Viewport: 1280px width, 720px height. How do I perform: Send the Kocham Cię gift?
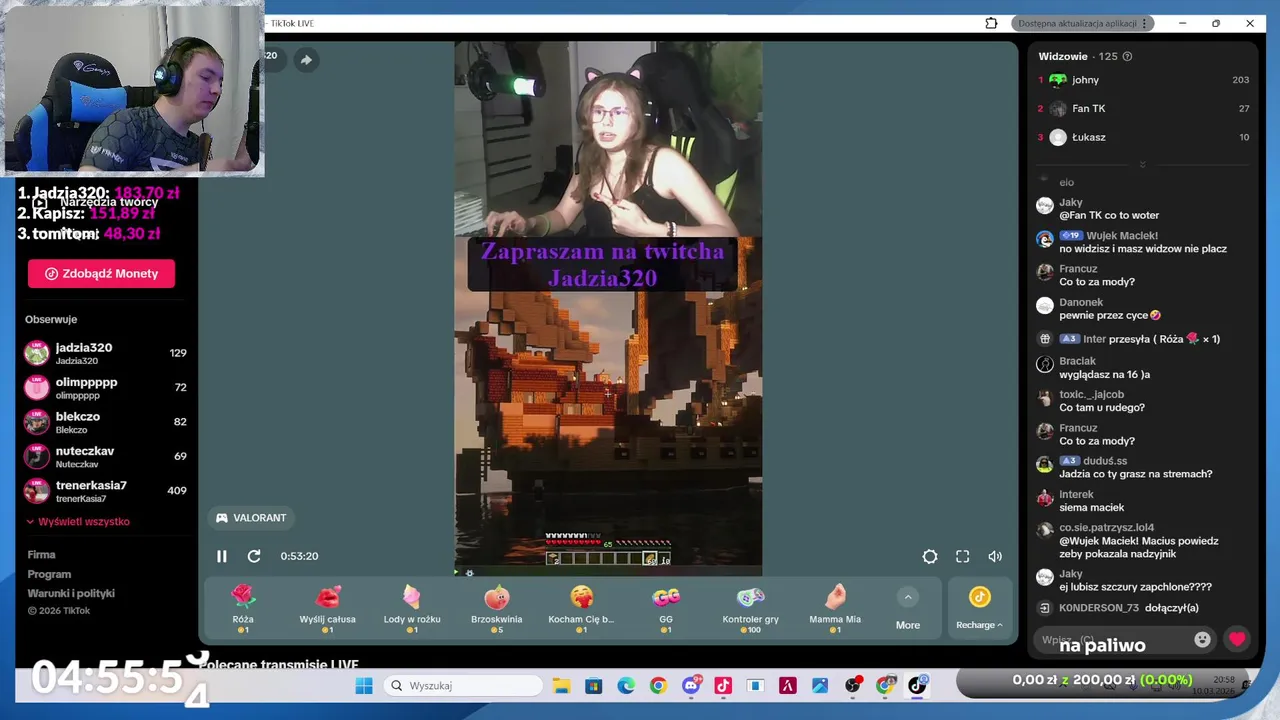581,608
